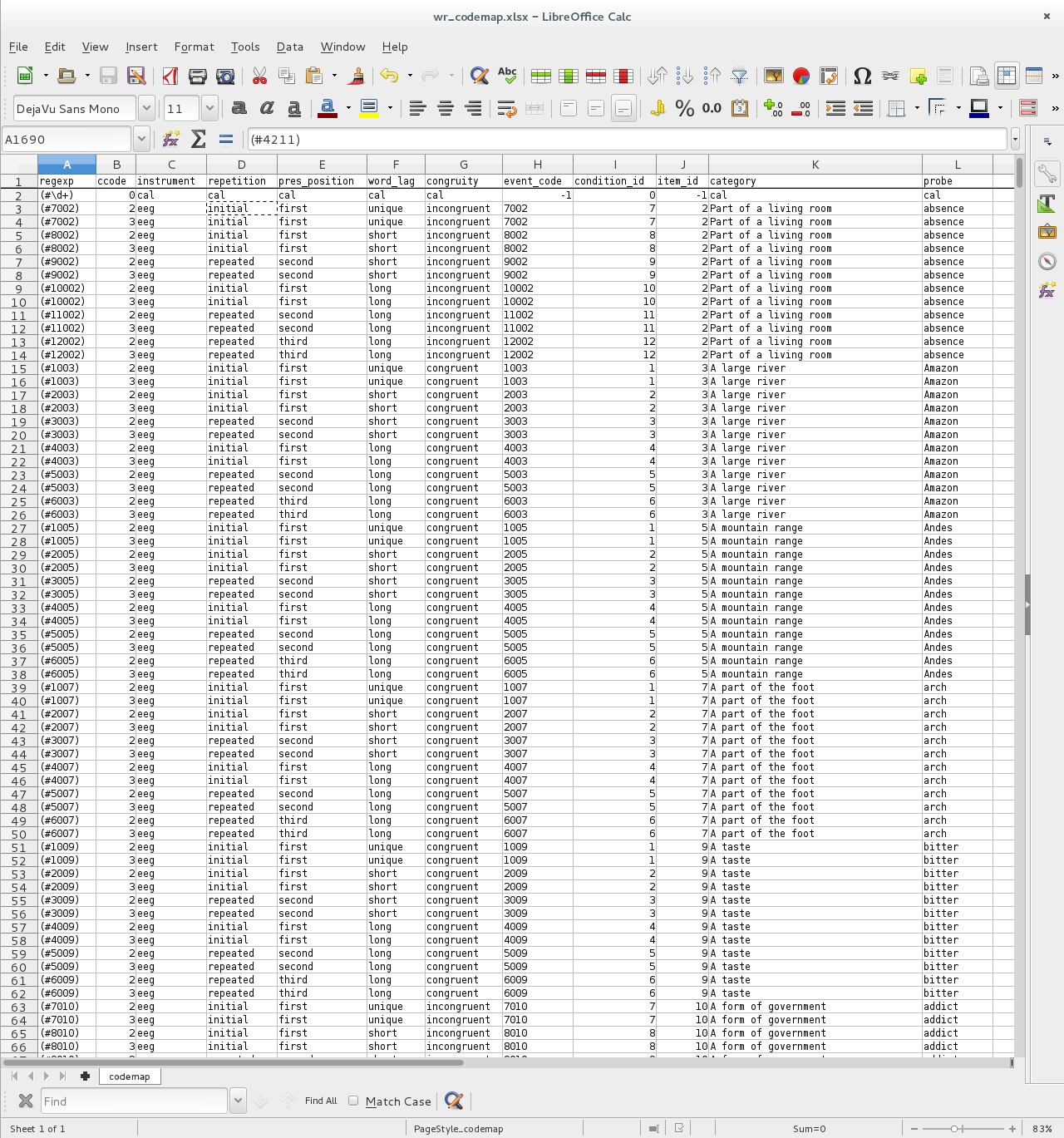Insert special character Omega icon
This screenshot has width=1064, height=1138.
(863, 76)
